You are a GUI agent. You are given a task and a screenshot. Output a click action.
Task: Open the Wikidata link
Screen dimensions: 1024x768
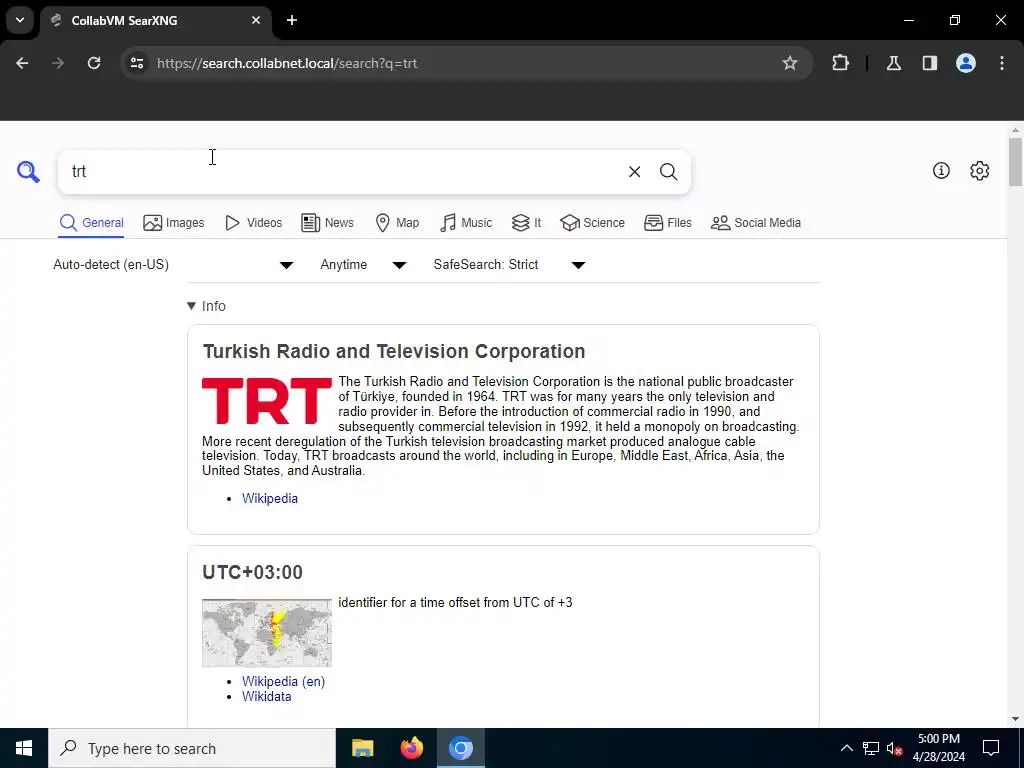[266, 697]
